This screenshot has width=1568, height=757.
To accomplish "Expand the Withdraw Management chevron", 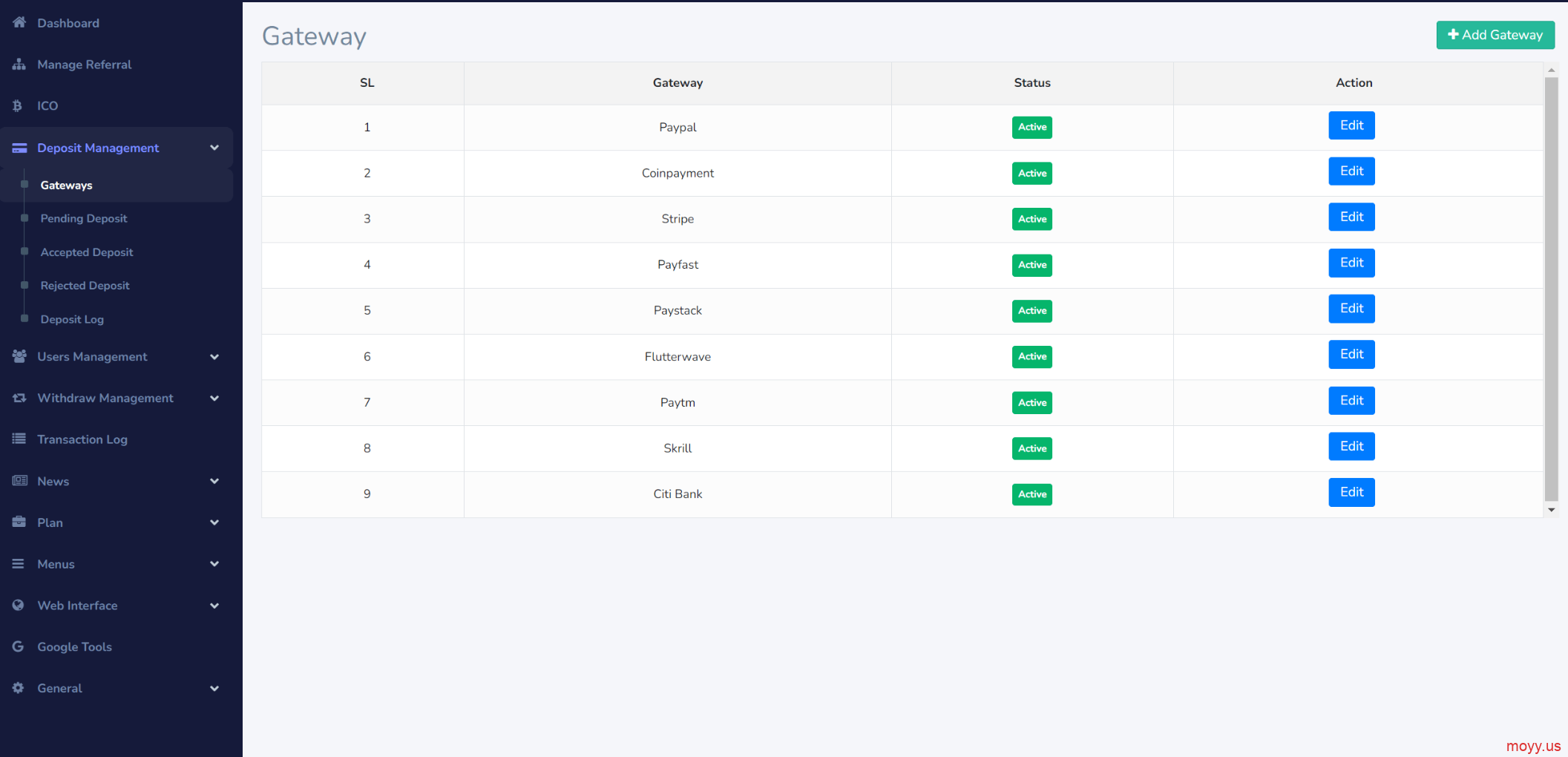I will point(214,399).
